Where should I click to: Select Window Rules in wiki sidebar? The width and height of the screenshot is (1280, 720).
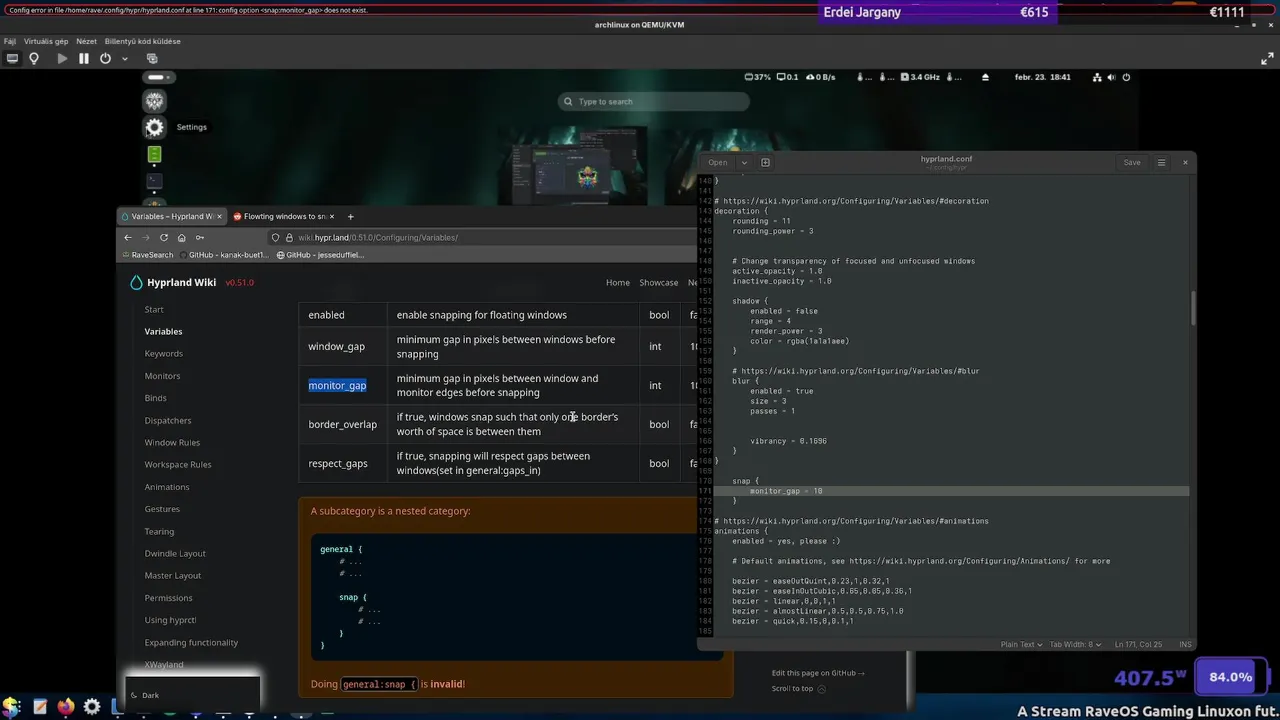click(172, 442)
